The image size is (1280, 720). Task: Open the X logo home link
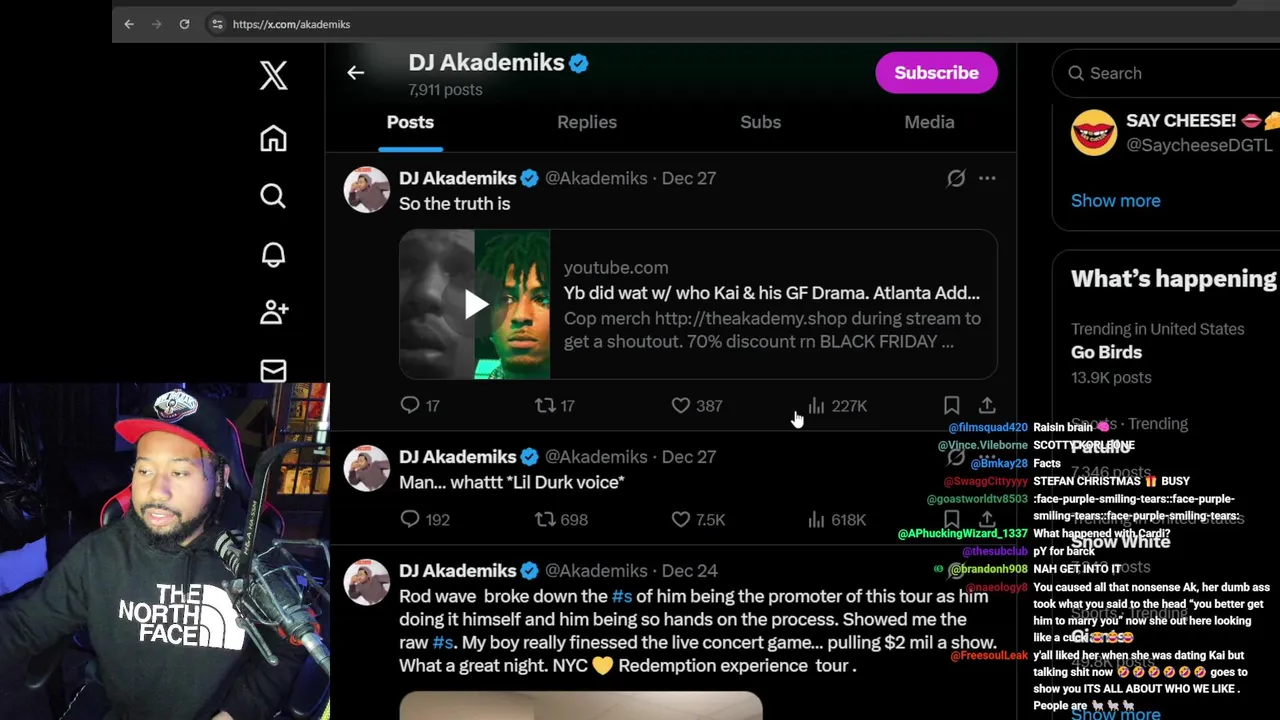(273, 75)
